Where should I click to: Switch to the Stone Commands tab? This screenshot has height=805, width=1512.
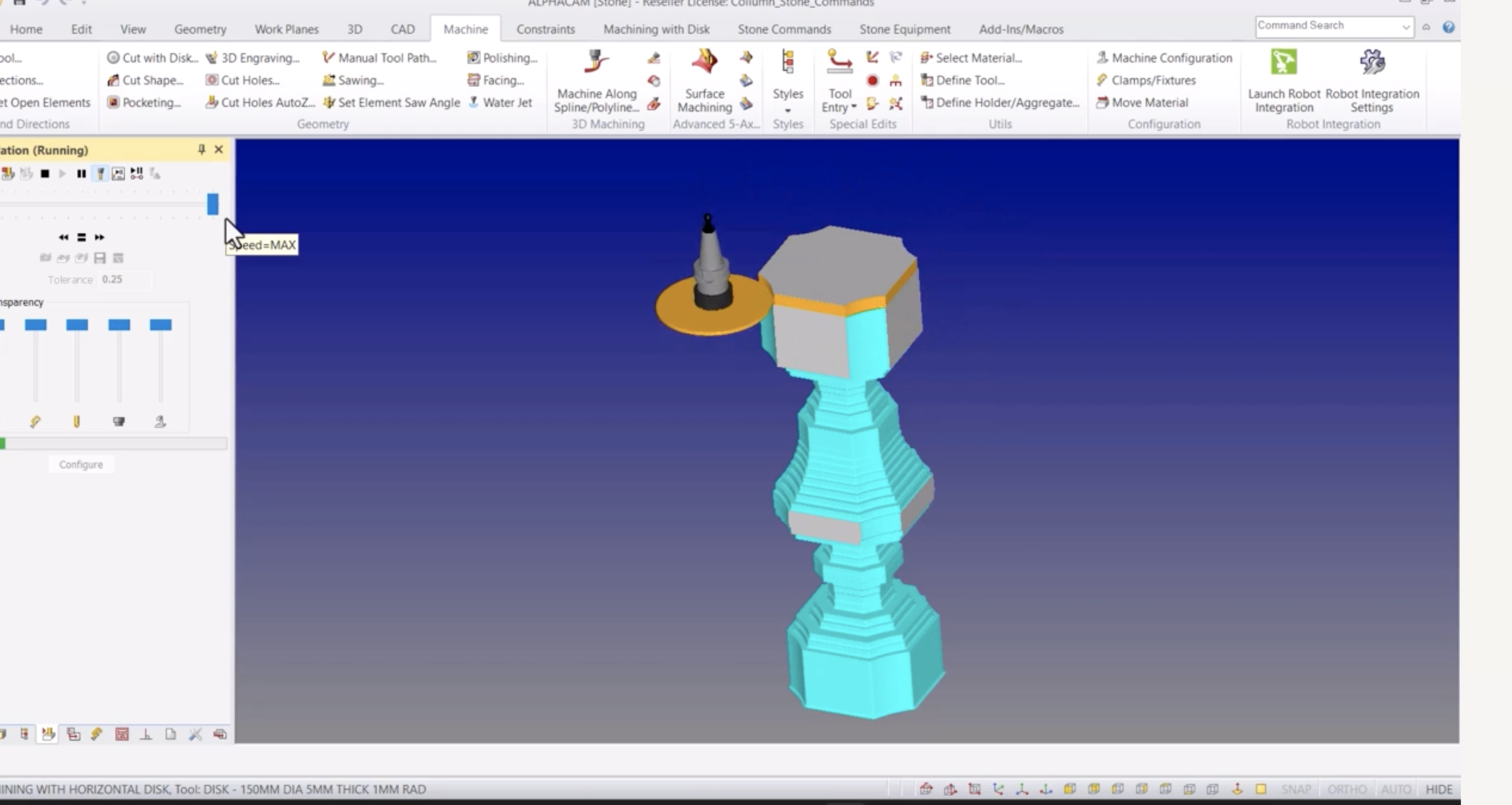784,29
